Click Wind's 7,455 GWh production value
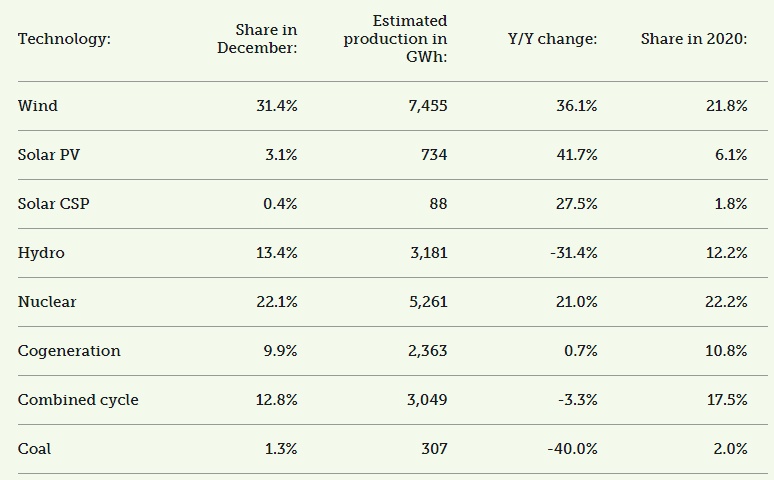The height and width of the screenshot is (480, 774). 425,106
